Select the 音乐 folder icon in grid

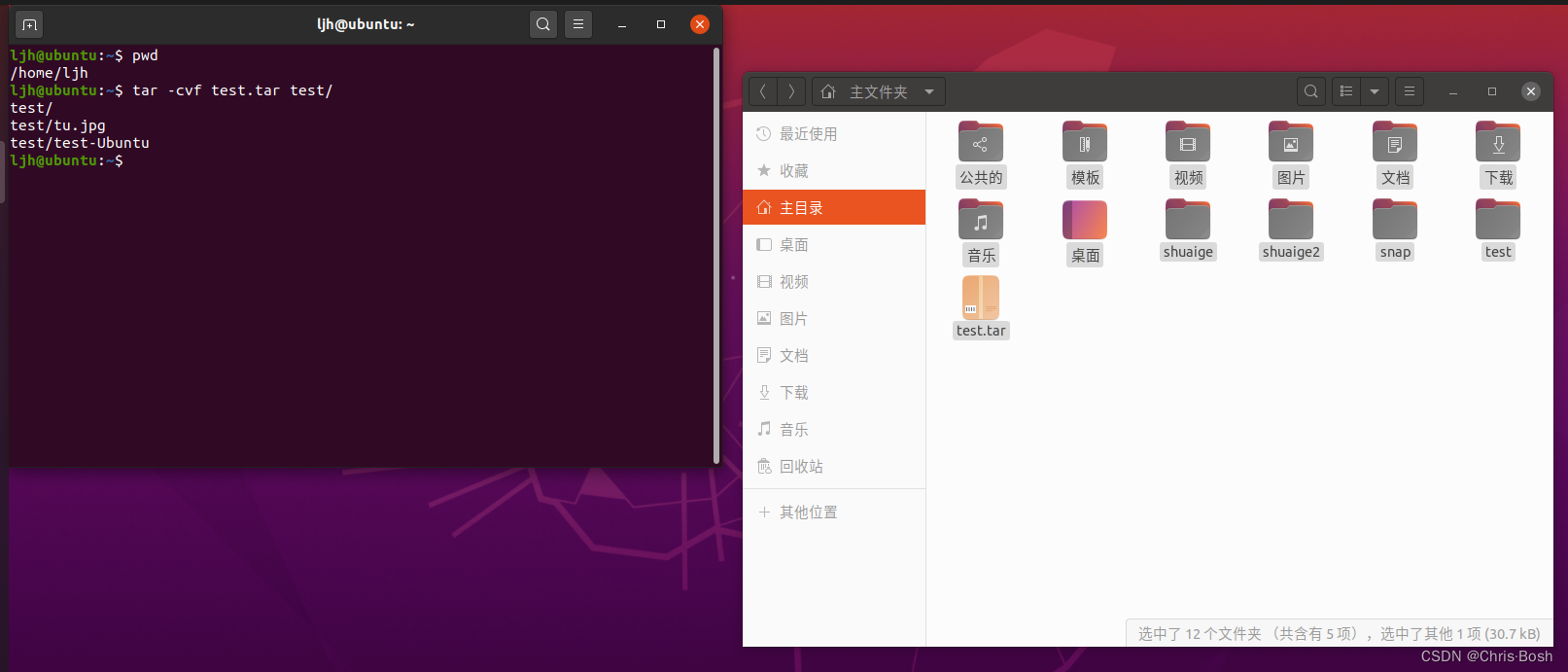(x=981, y=220)
